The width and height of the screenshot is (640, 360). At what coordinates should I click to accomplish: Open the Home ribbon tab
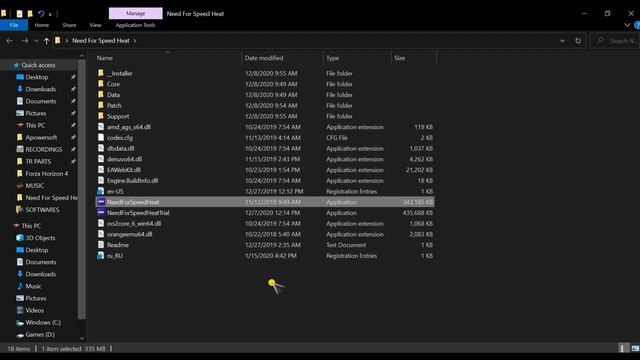[42, 25]
